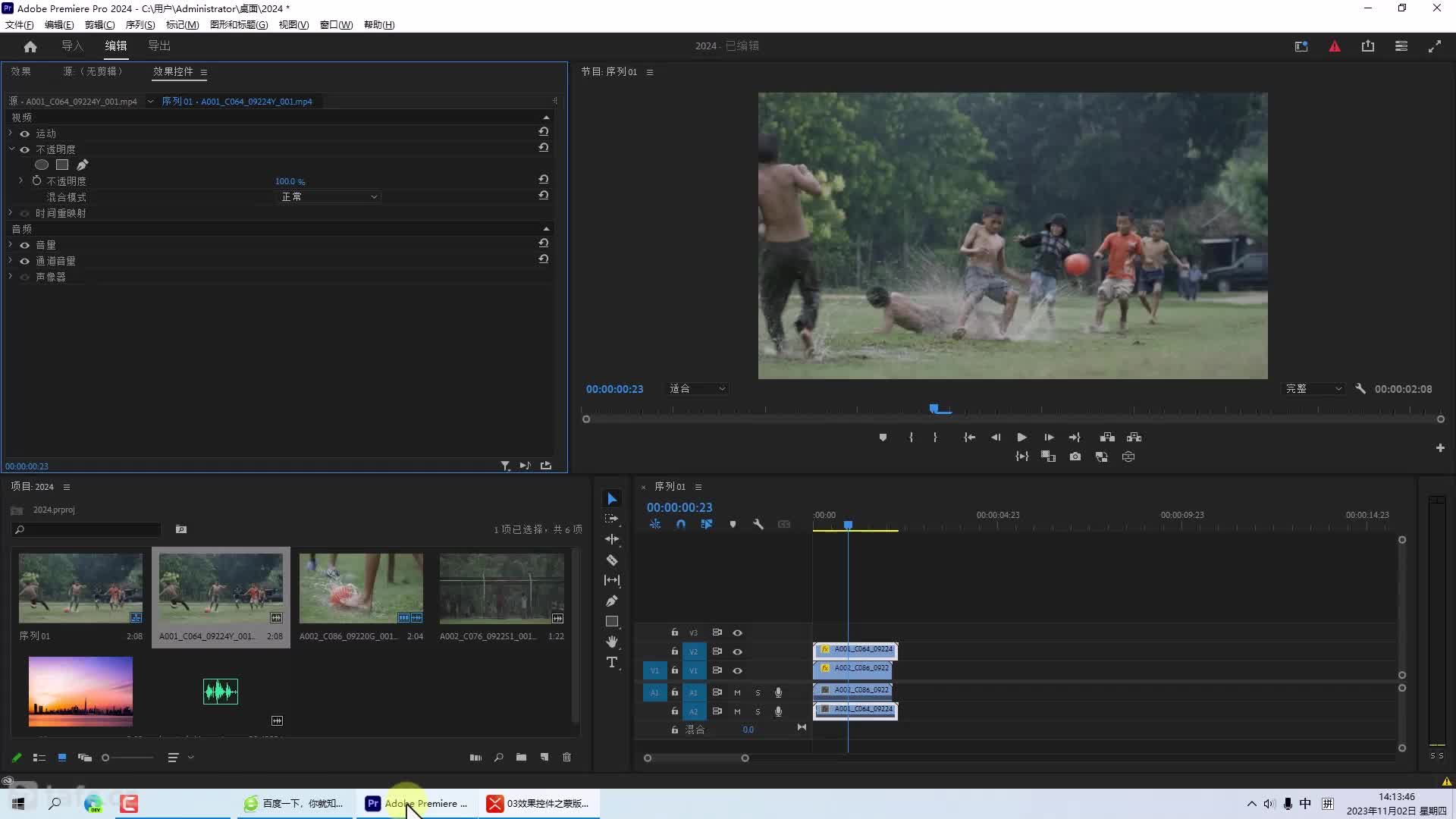Solo audio track A2
Image resolution: width=1456 pixels, height=819 pixels.
[758, 711]
